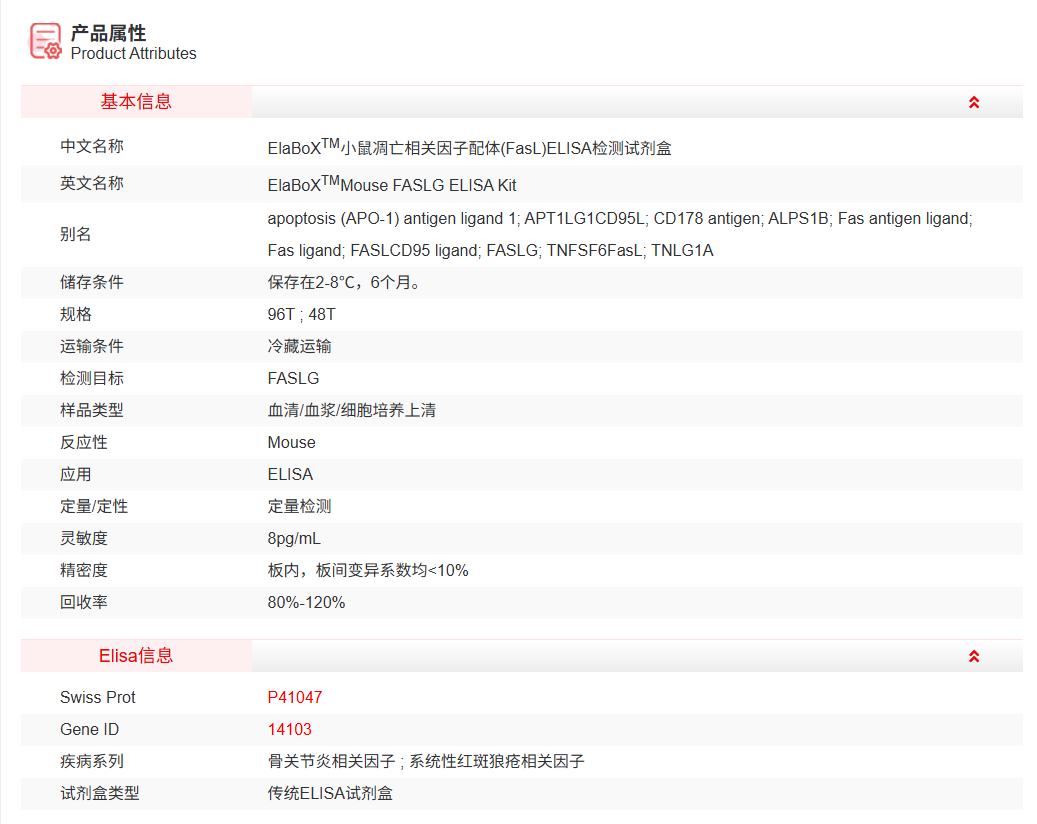
Task: Open the Swiss Prot link P41047
Action: (x=294, y=697)
